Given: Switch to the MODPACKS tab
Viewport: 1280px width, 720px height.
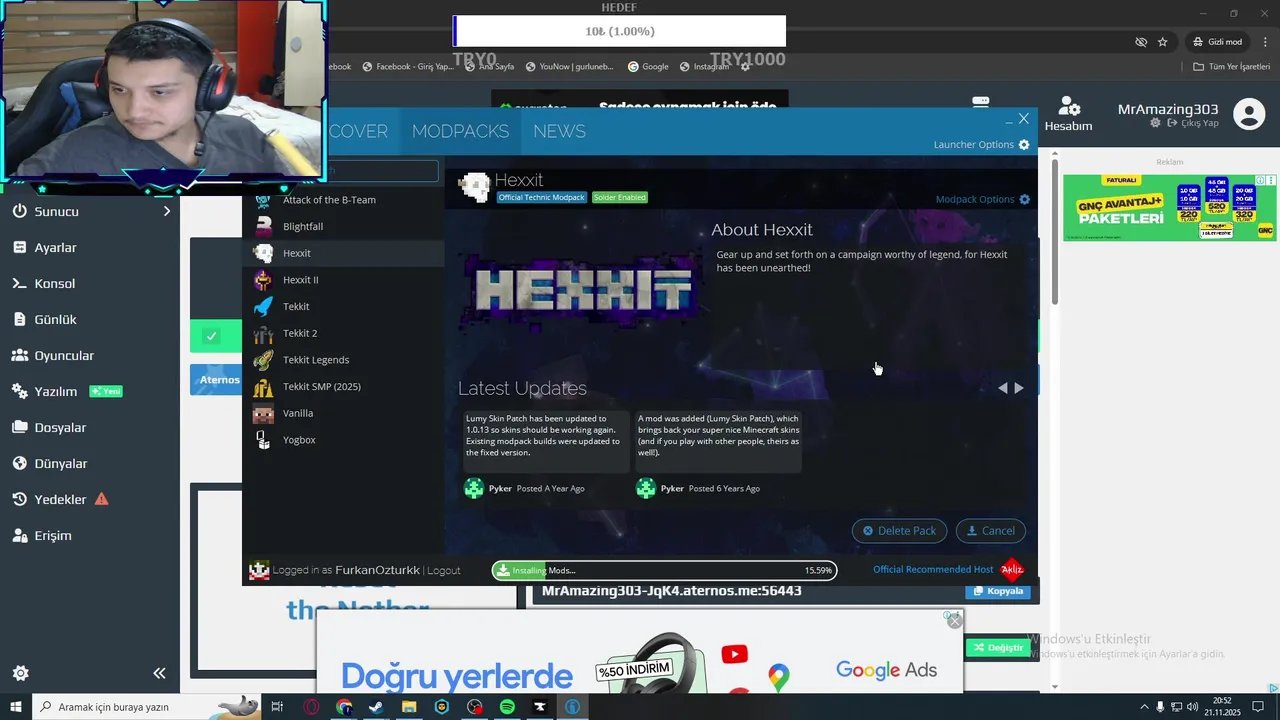Looking at the screenshot, I should (460, 131).
